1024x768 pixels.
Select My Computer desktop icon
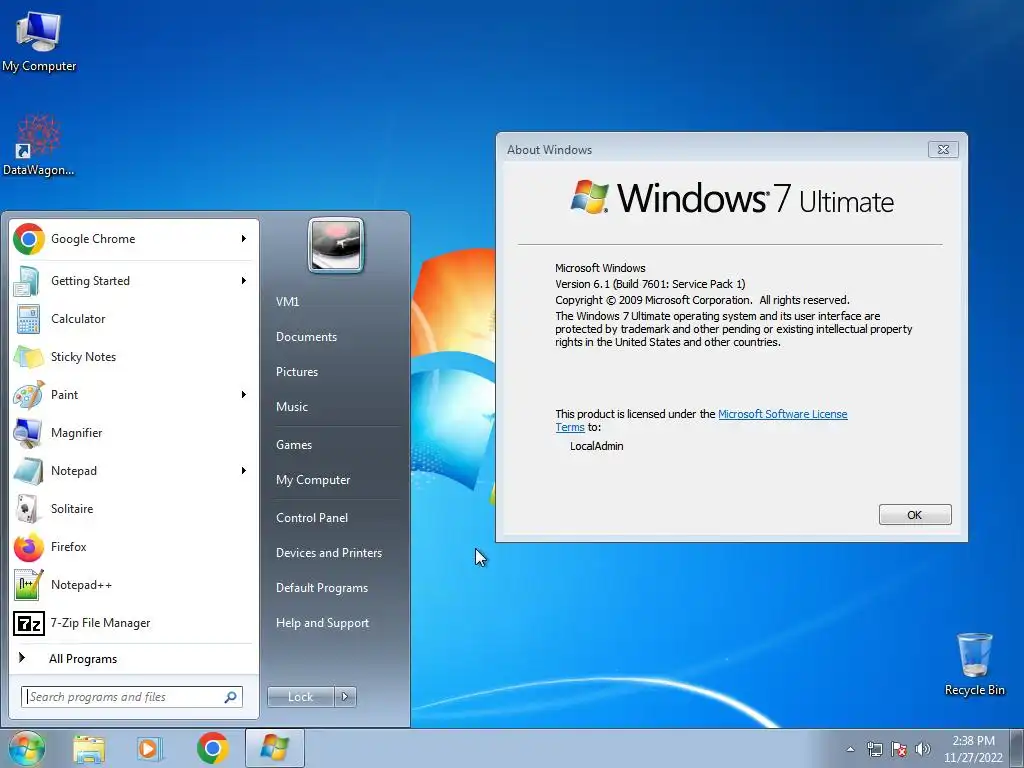pos(39,40)
